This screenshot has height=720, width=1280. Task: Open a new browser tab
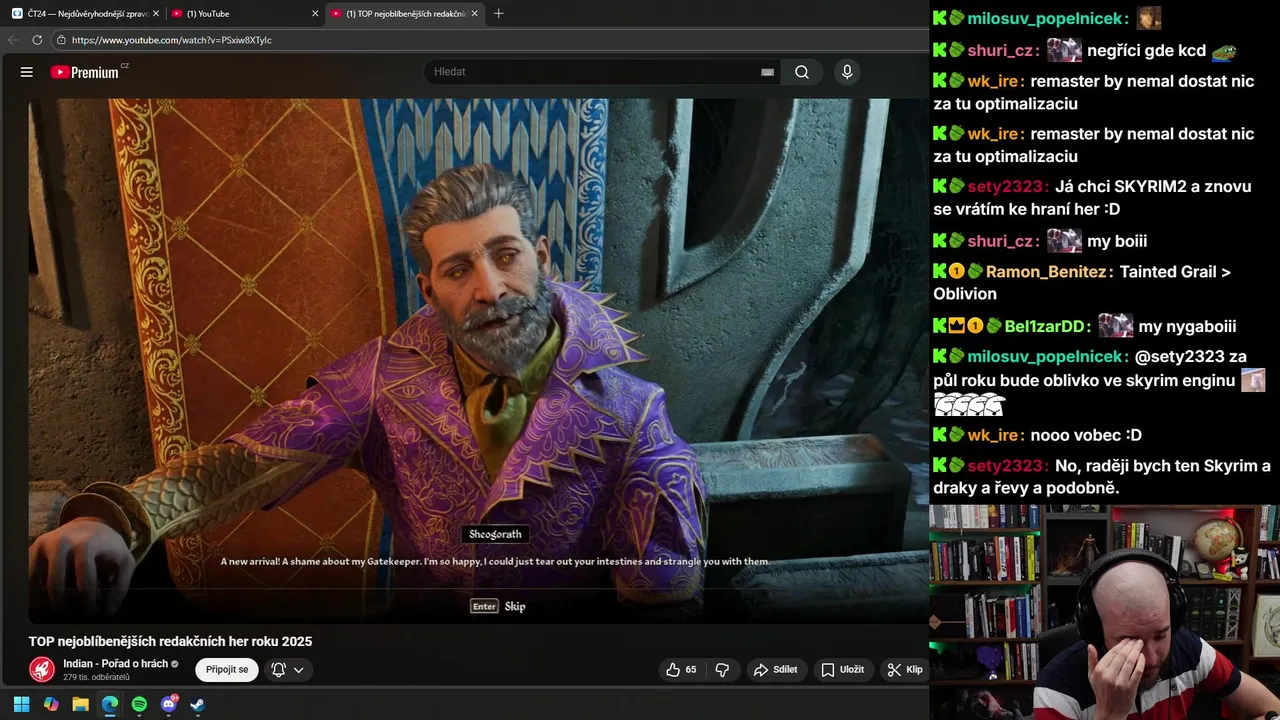click(499, 13)
